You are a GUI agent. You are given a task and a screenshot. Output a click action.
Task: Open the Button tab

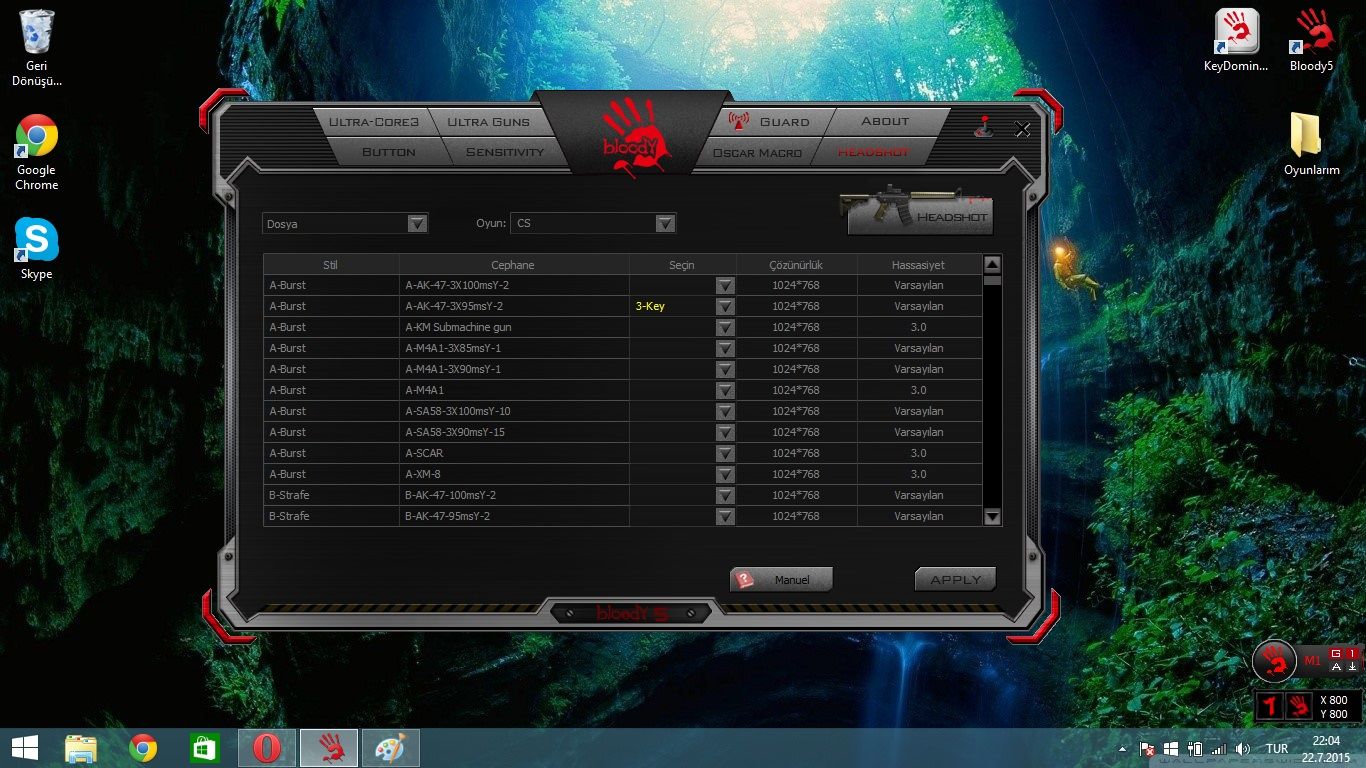389,152
